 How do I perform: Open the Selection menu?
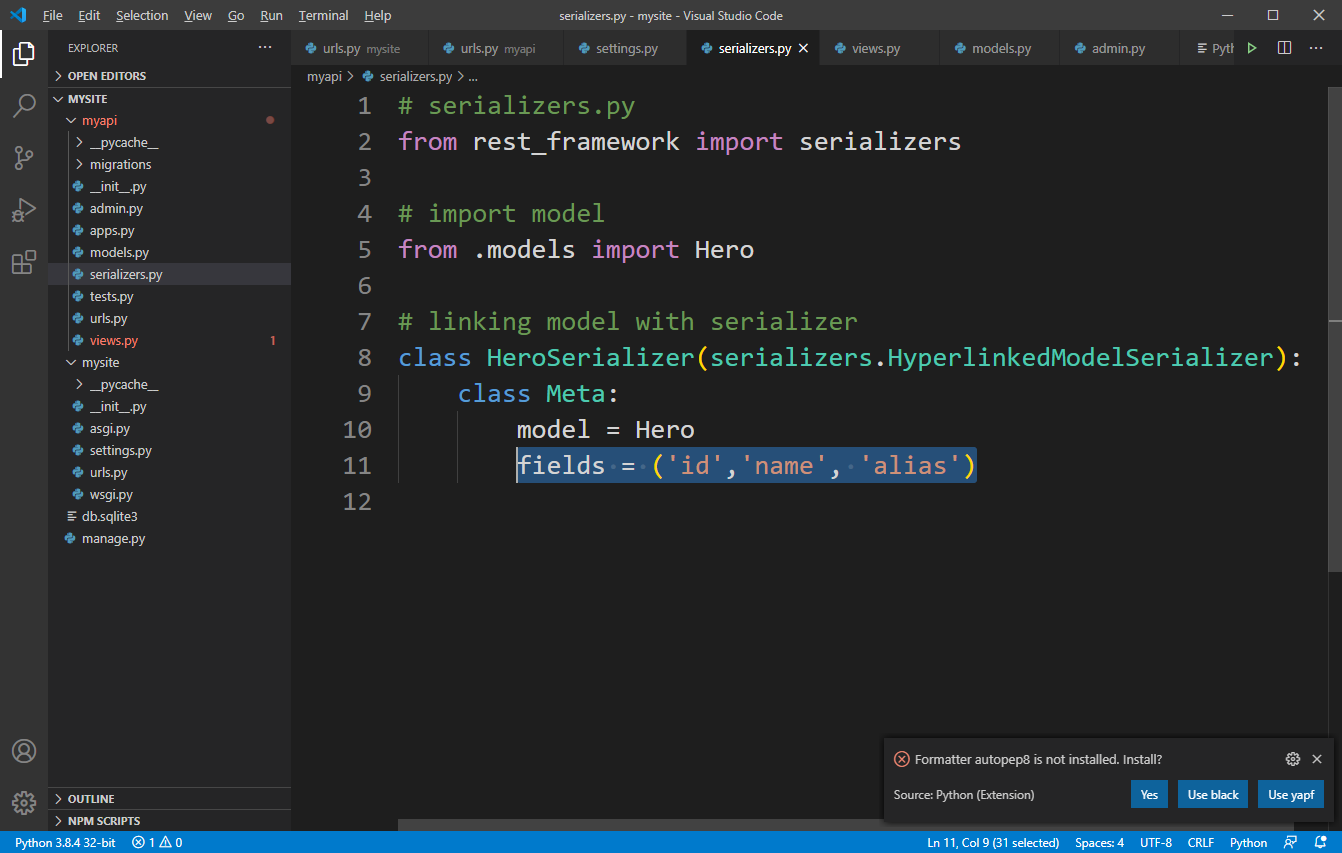click(142, 15)
